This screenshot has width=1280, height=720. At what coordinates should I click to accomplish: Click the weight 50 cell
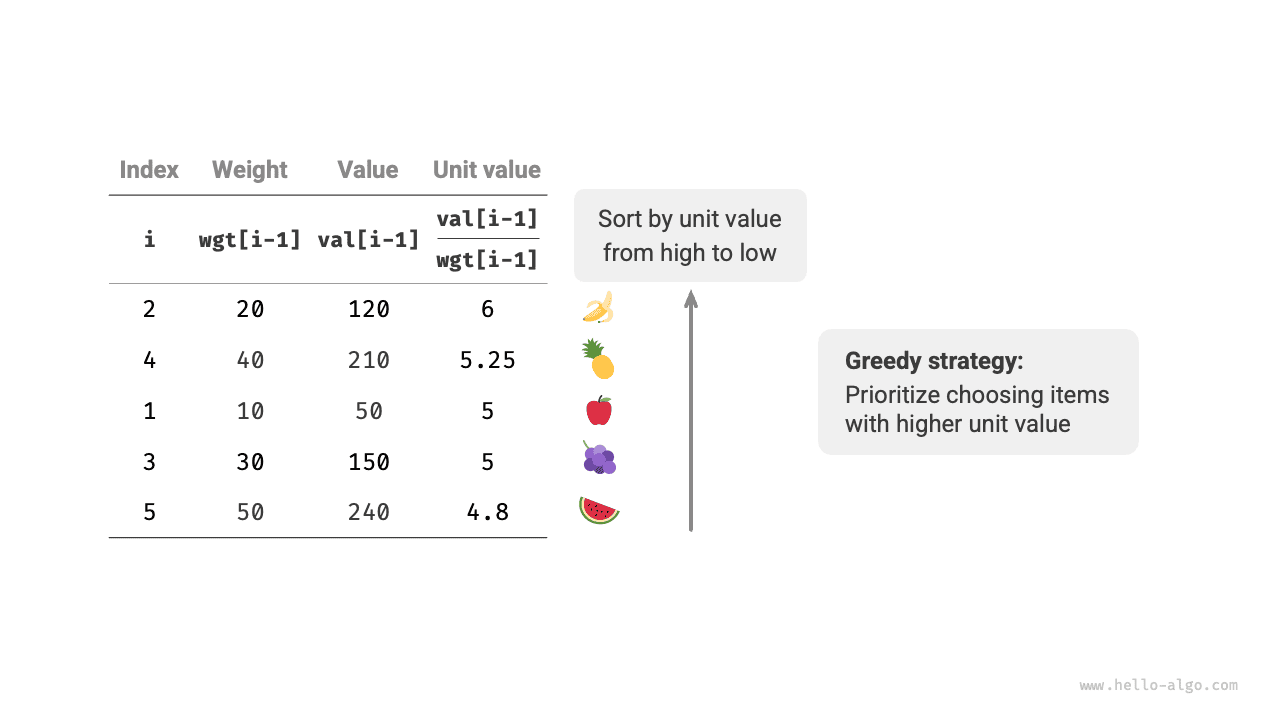point(250,512)
